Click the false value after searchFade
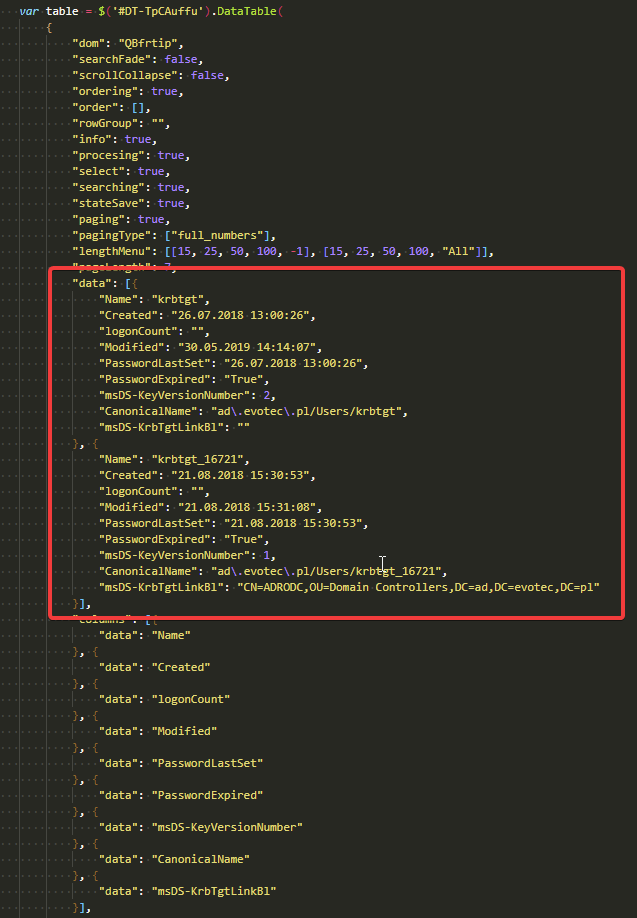This screenshot has height=918, width=637. [x=180, y=59]
